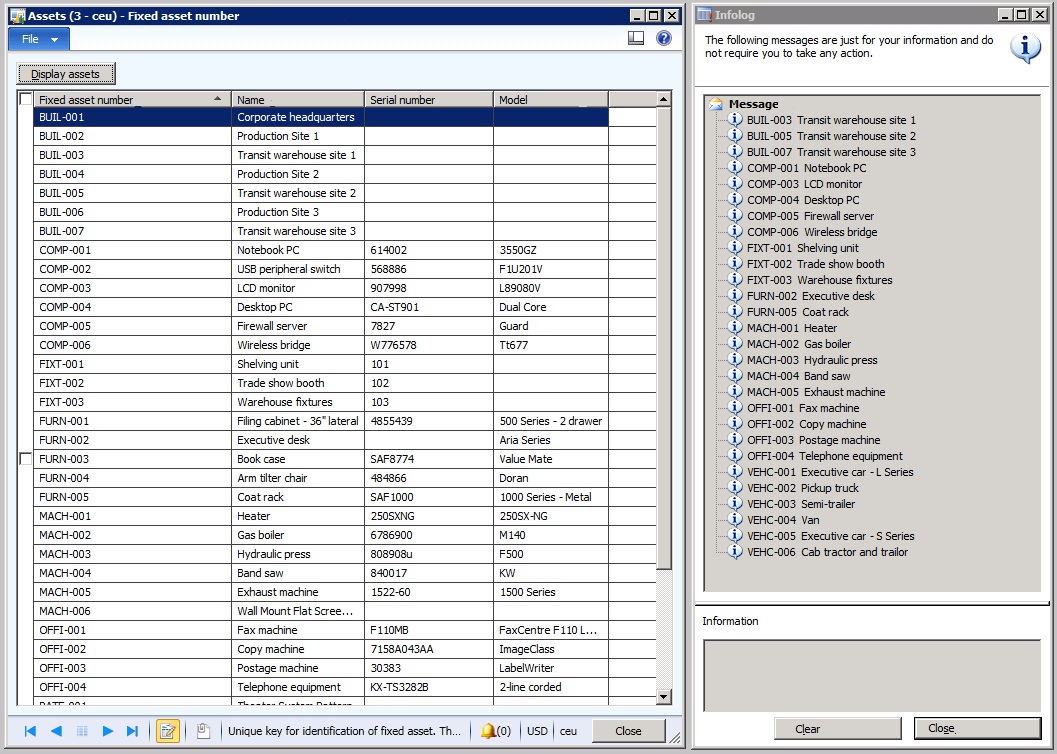
Task: Select the COMP-002 asset number cell
Action: click(x=132, y=269)
